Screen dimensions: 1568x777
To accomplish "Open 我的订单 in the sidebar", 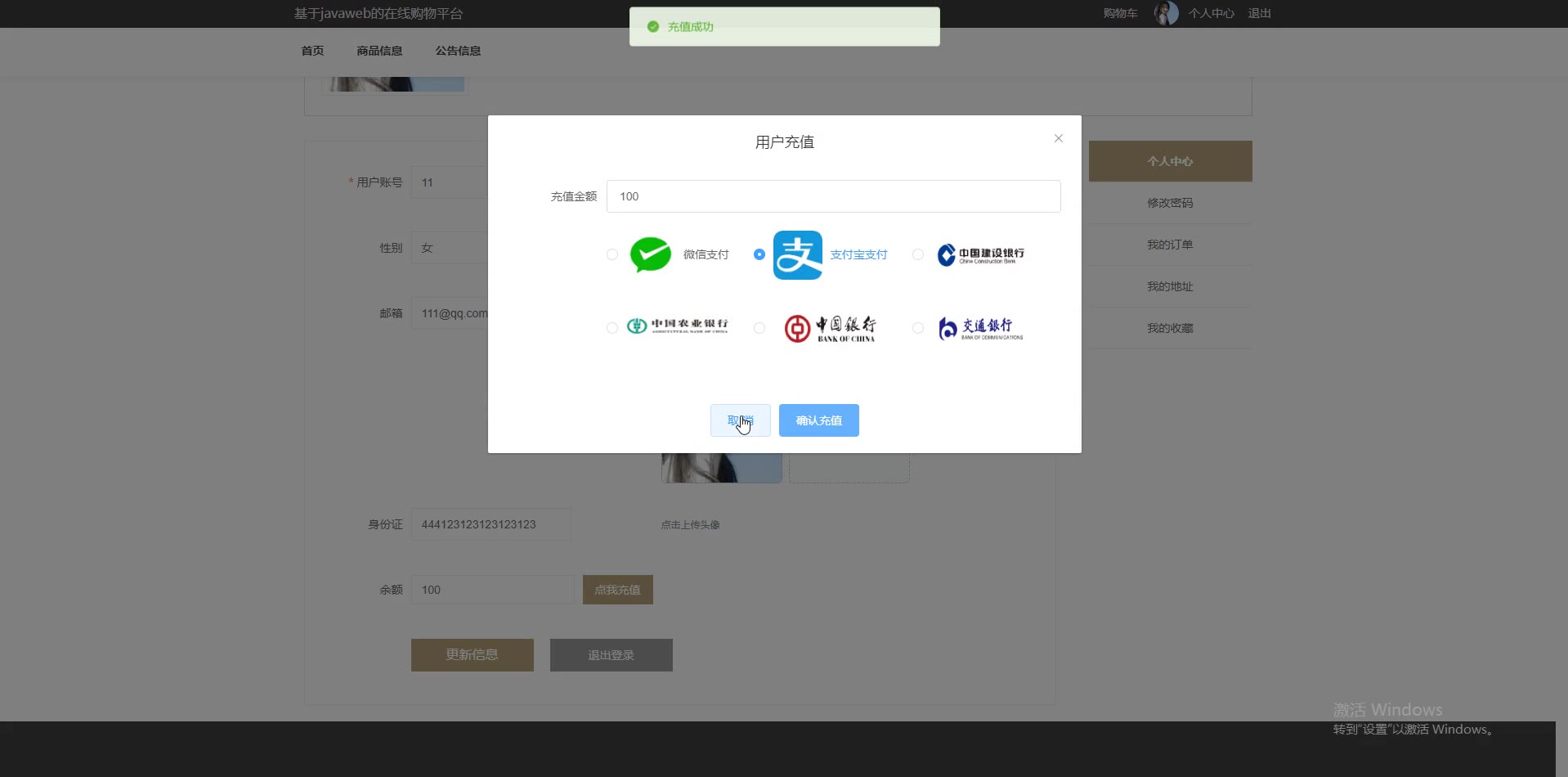I will tap(1171, 245).
